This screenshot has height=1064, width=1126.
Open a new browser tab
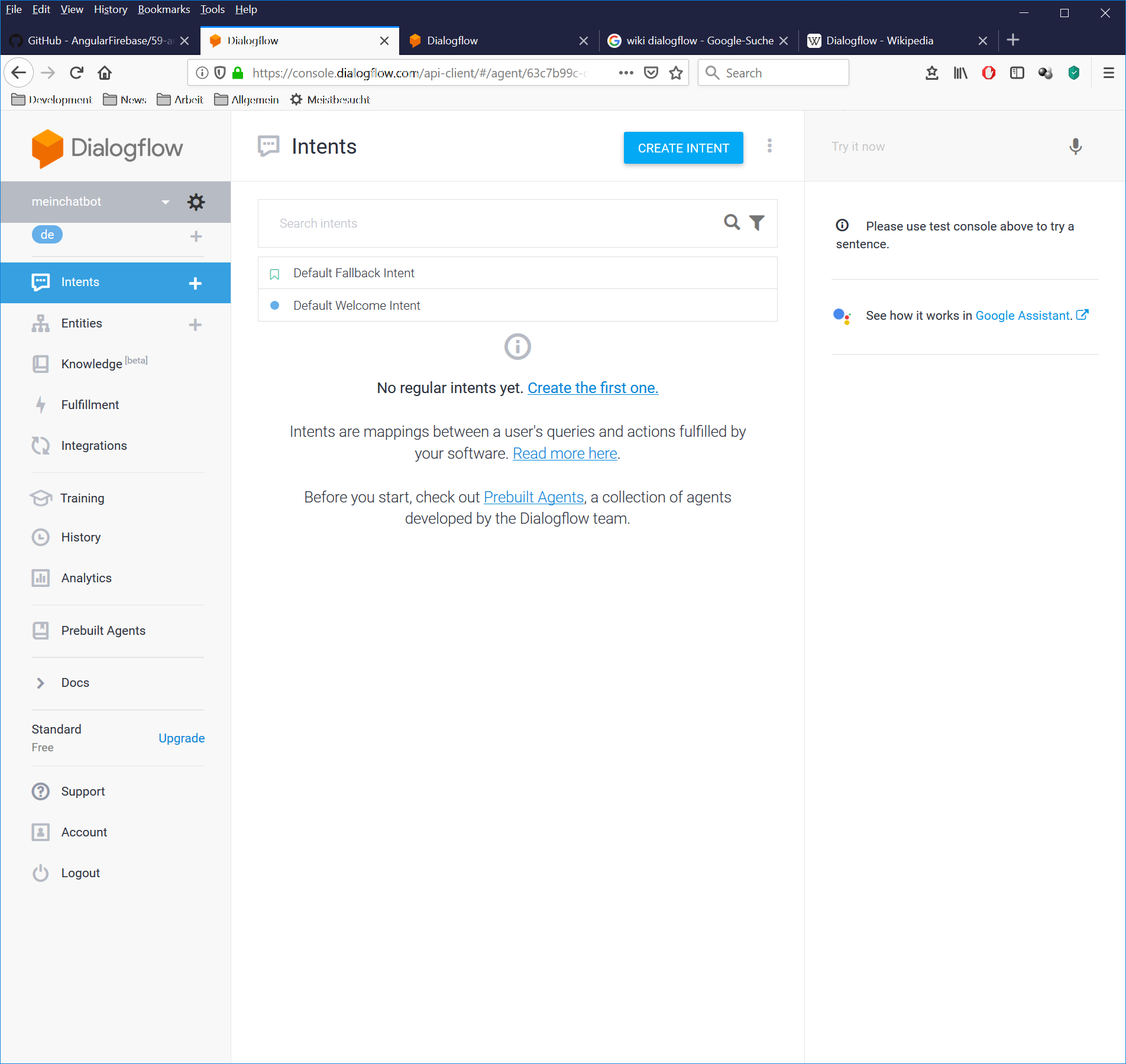[1013, 40]
